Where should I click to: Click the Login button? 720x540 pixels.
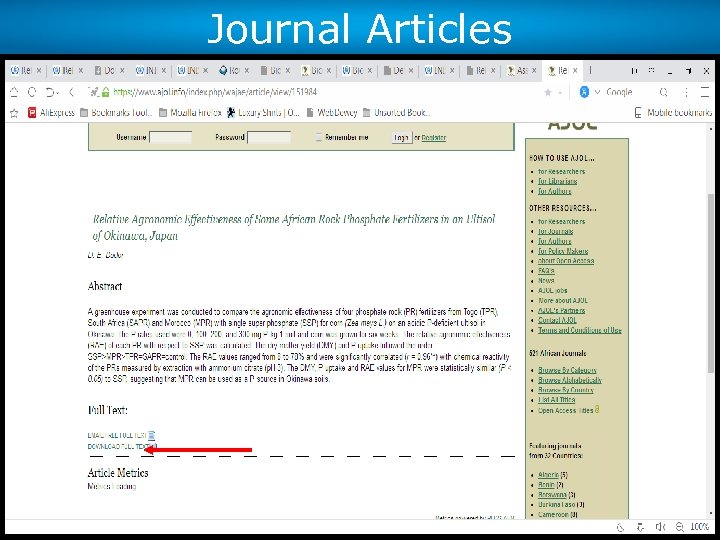[x=401, y=137]
